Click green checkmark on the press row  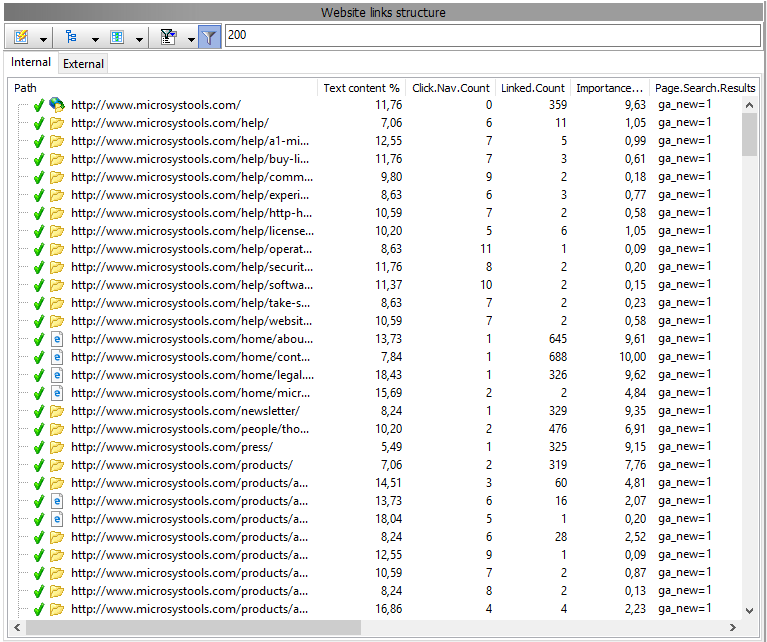(x=39, y=447)
